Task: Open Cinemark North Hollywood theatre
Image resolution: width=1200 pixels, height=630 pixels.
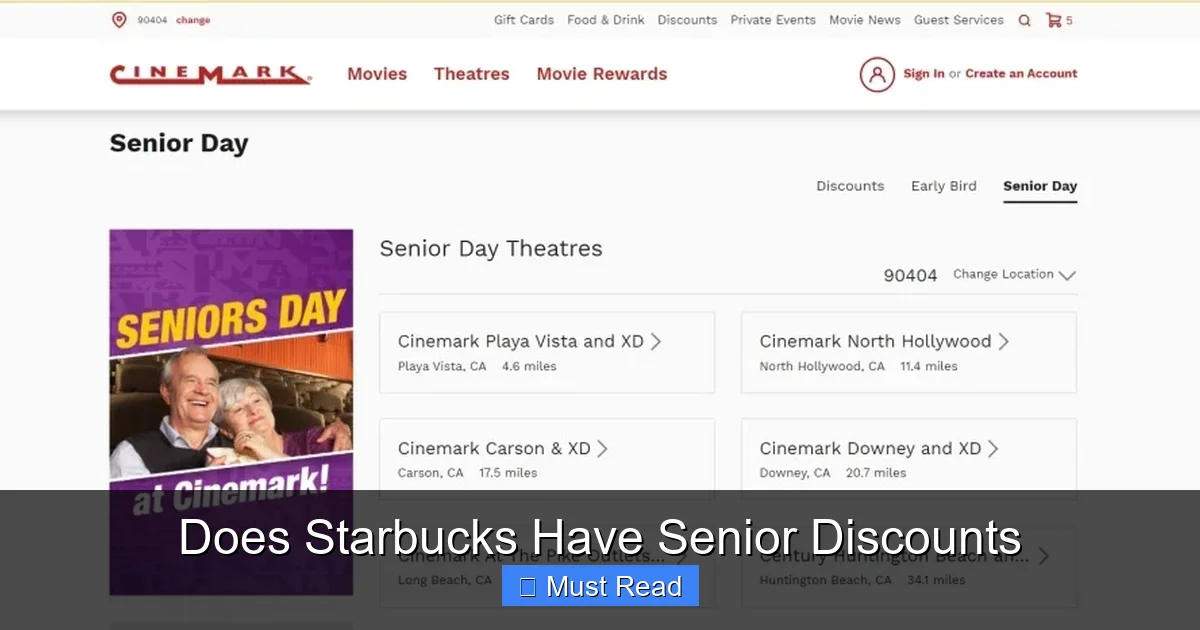Action: tap(909, 352)
